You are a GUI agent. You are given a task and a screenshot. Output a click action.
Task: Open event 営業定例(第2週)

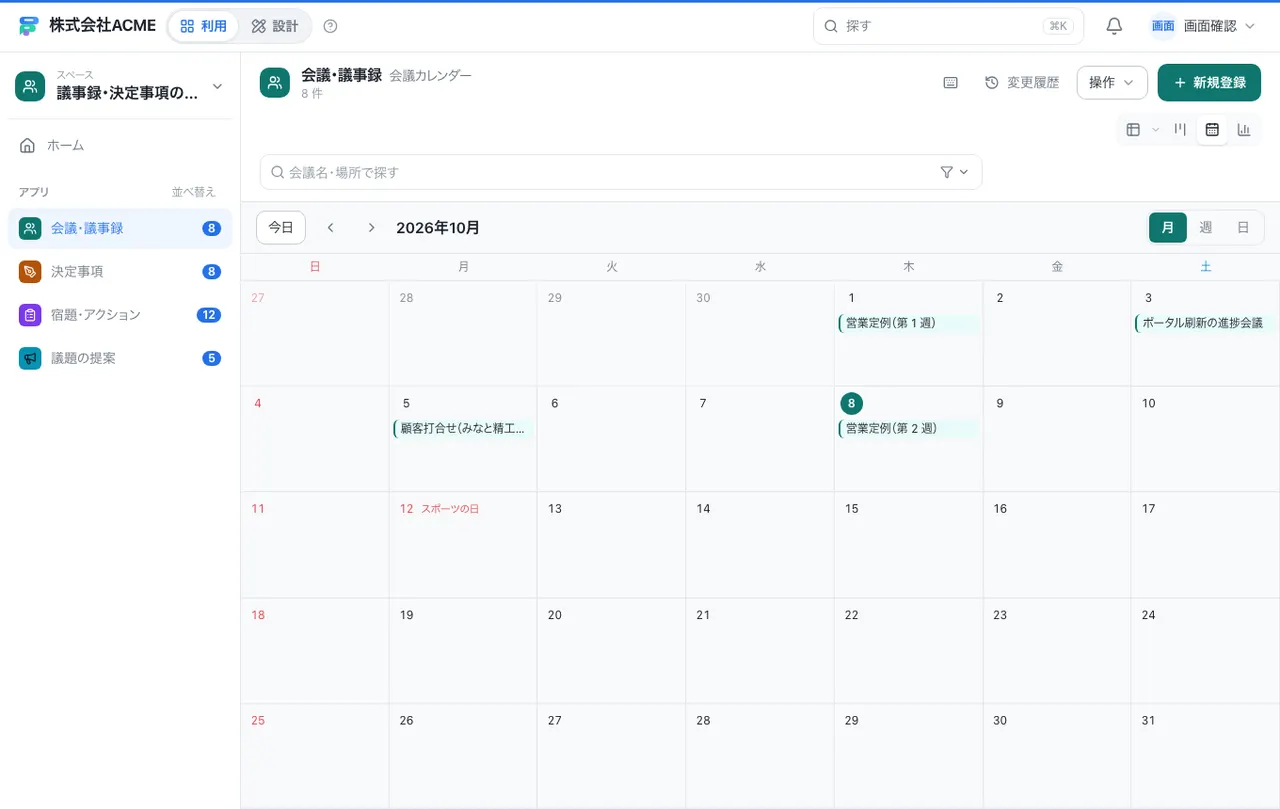coord(908,429)
